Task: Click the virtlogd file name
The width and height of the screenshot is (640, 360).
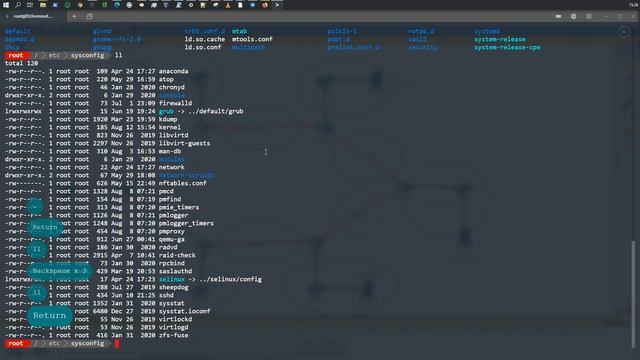Action: [173, 327]
